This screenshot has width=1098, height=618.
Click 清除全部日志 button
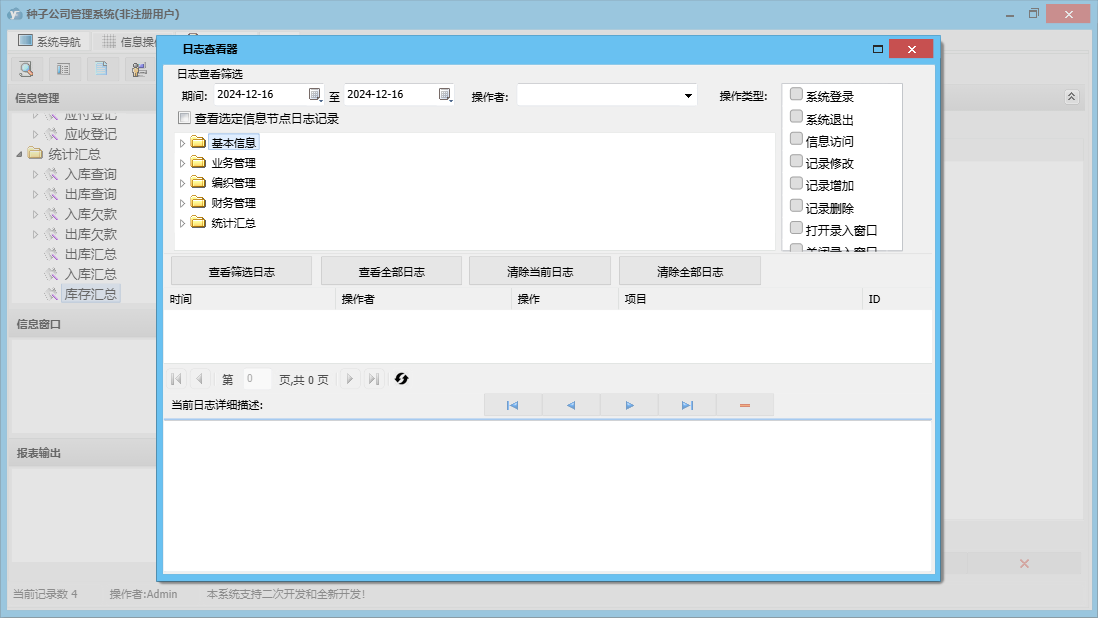690,272
